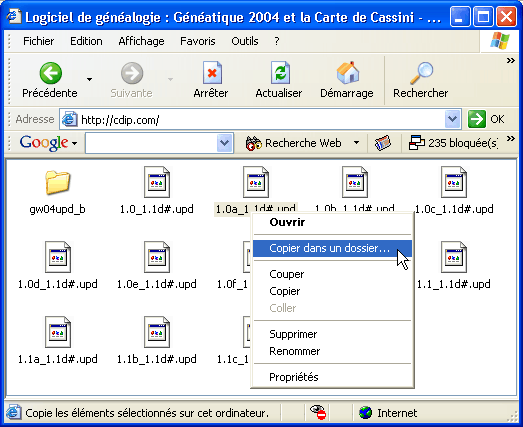Click the 1.0c_1.1d#.upd file name
Image resolution: width=523 pixels, height=427 pixels.
454,209
